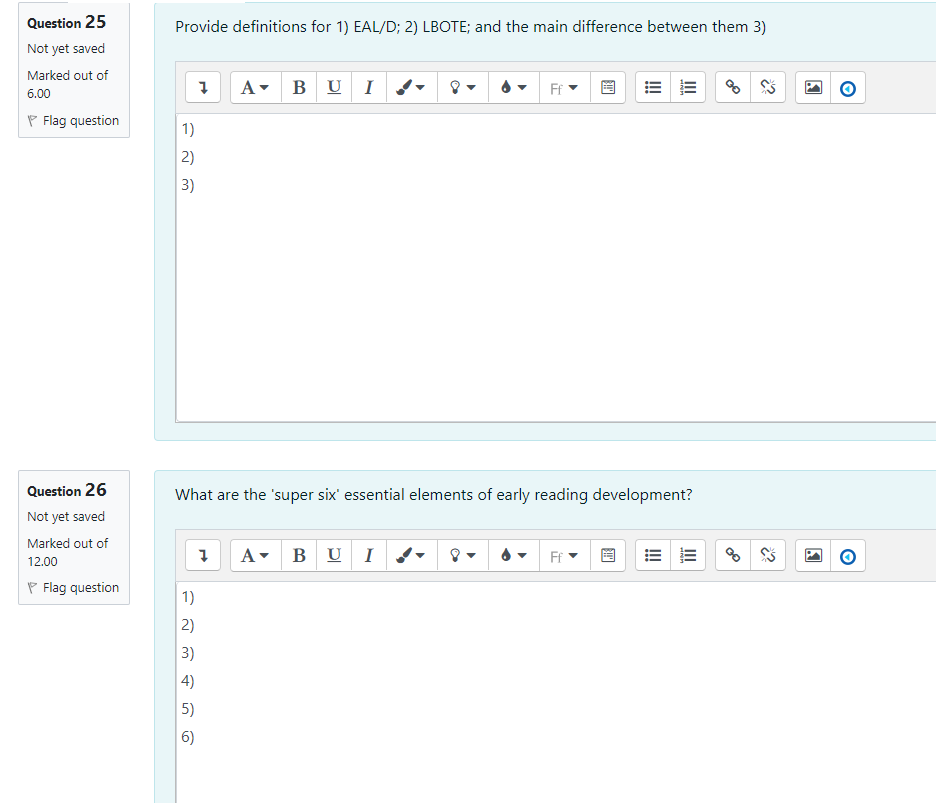Toggle the expanded toolbar for Question 25
Viewport: 936px width, 803px height.
click(x=203, y=87)
